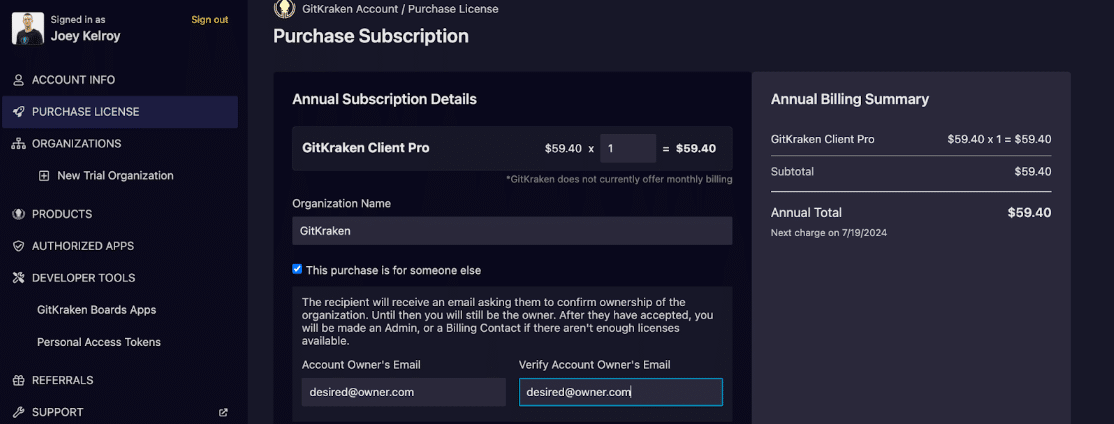Click the Authorized Apps shield icon

(x=18, y=246)
